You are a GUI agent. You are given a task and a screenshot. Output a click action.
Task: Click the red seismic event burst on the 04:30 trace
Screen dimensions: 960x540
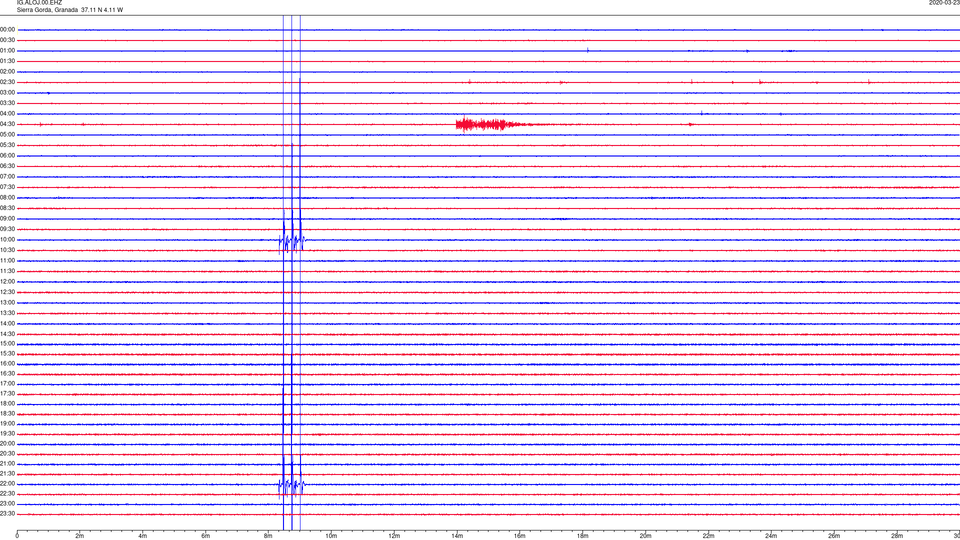[490, 124]
